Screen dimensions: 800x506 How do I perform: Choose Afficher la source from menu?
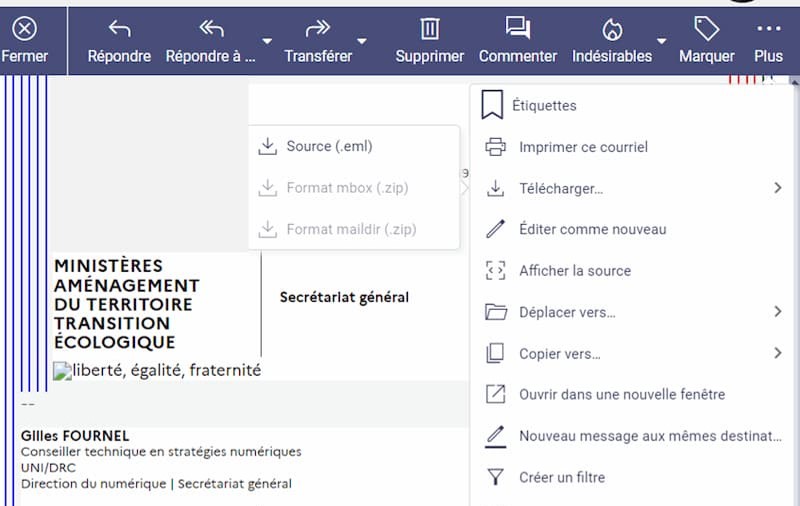coord(574,271)
